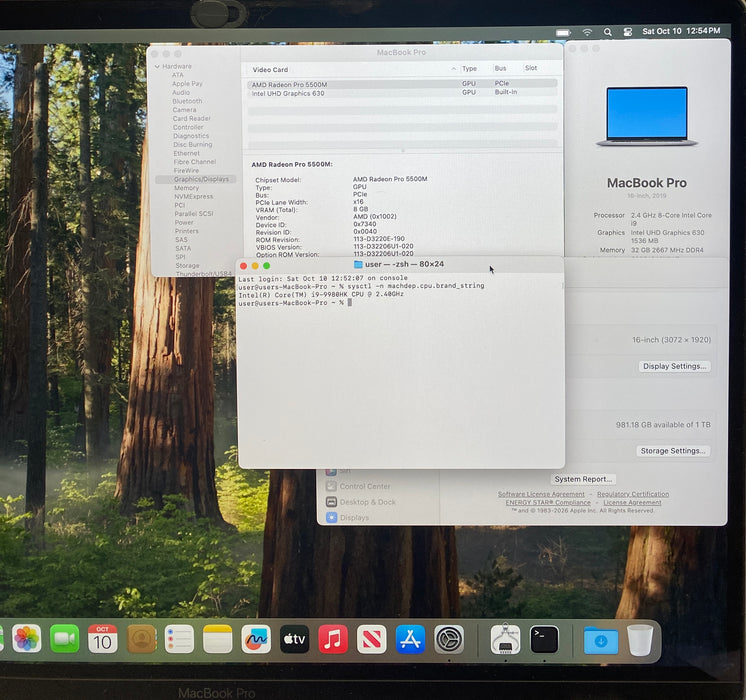The width and height of the screenshot is (746, 700).
Task: Open Spotlight search magnifier in menu bar
Action: [608, 32]
